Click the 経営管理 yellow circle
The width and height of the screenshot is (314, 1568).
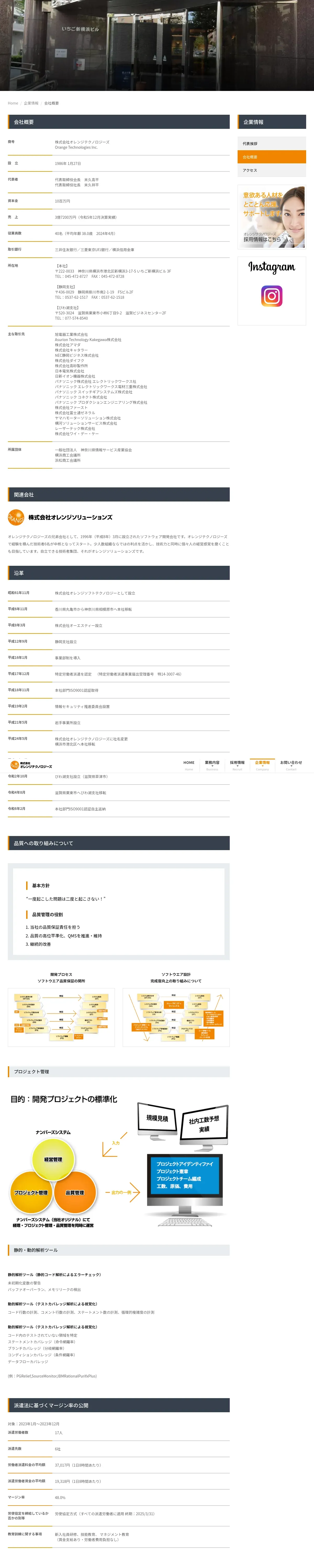[x=53, y=1160]
